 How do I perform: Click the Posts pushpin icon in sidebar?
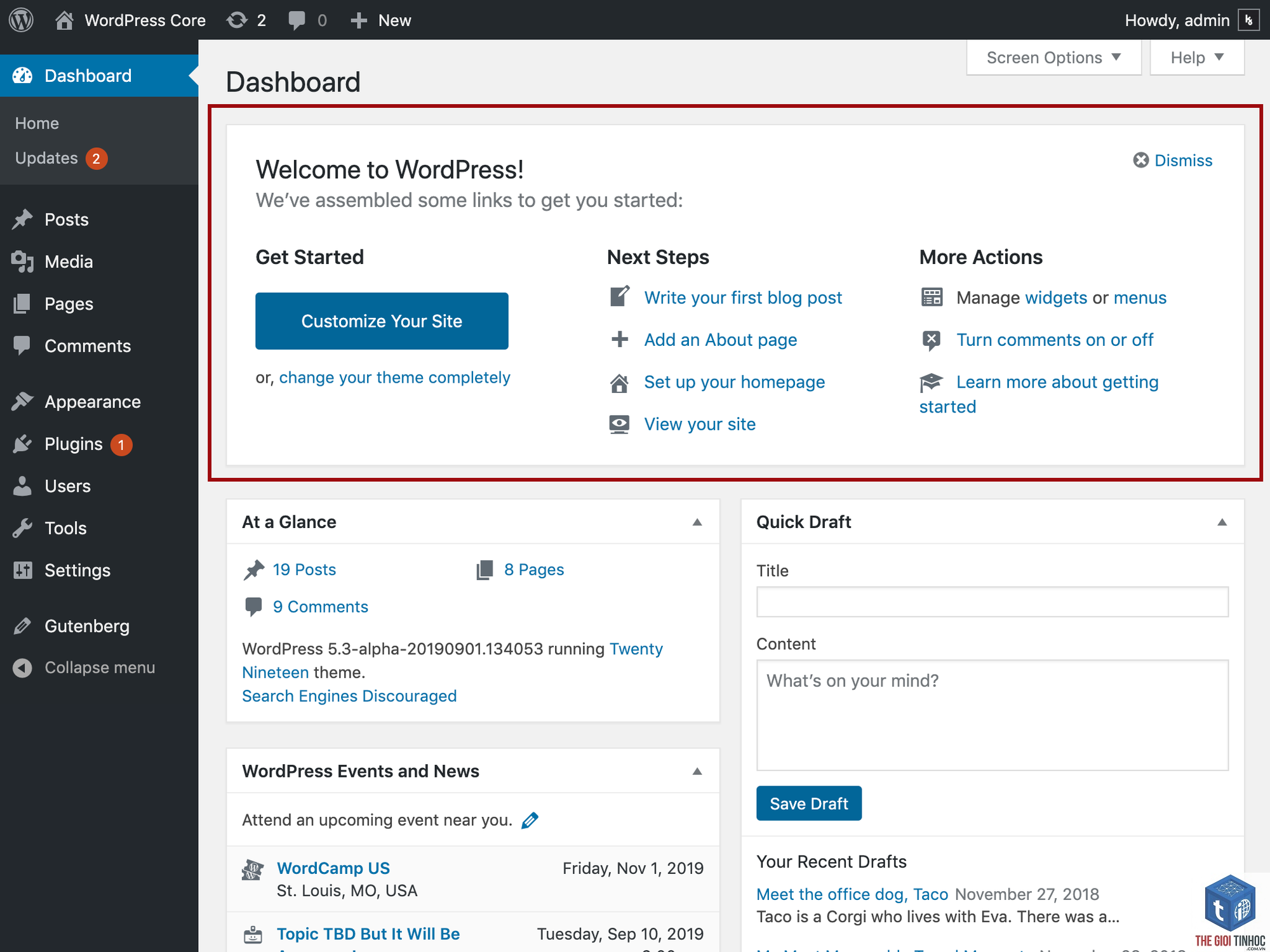22,220
